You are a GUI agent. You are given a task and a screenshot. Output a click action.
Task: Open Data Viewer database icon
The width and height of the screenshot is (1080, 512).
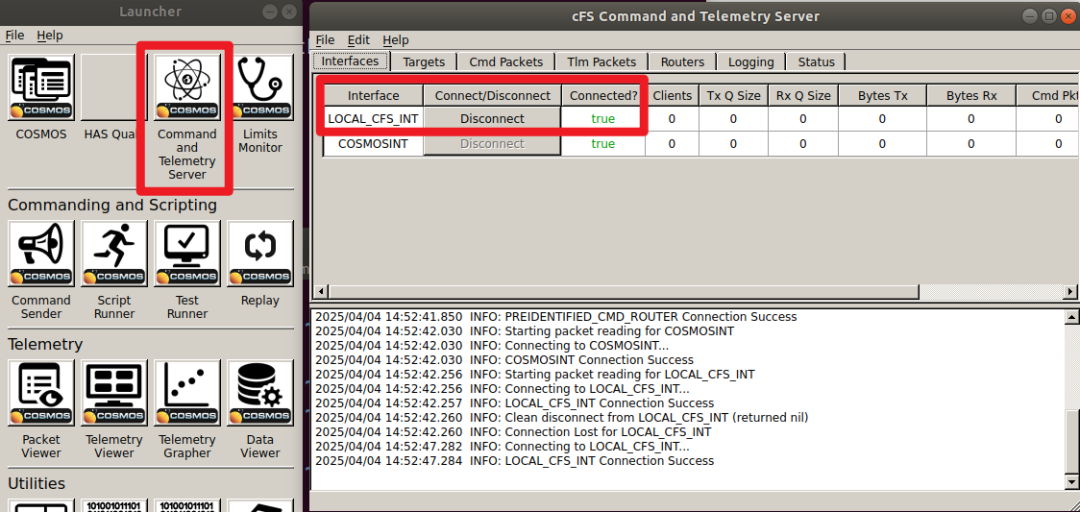click(260, 393)
